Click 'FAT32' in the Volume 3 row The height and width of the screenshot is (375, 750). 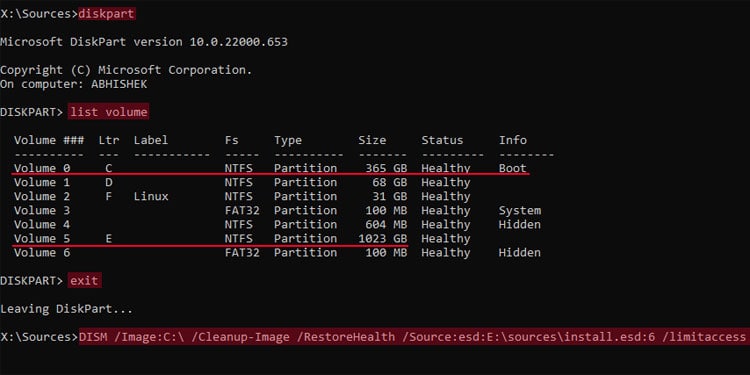pos(242,210)
